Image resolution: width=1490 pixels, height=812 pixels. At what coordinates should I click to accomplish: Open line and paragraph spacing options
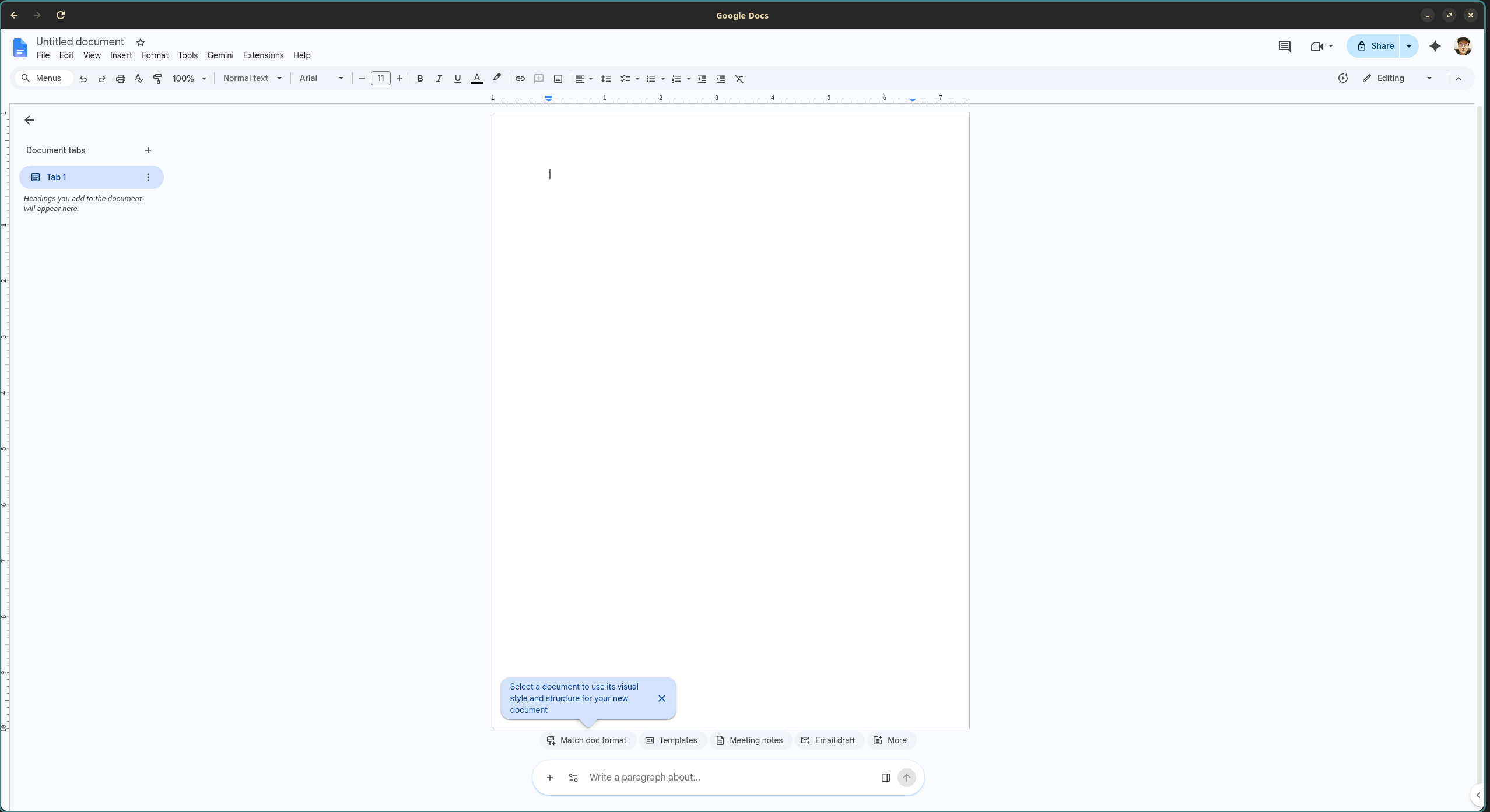coord(606,79)
